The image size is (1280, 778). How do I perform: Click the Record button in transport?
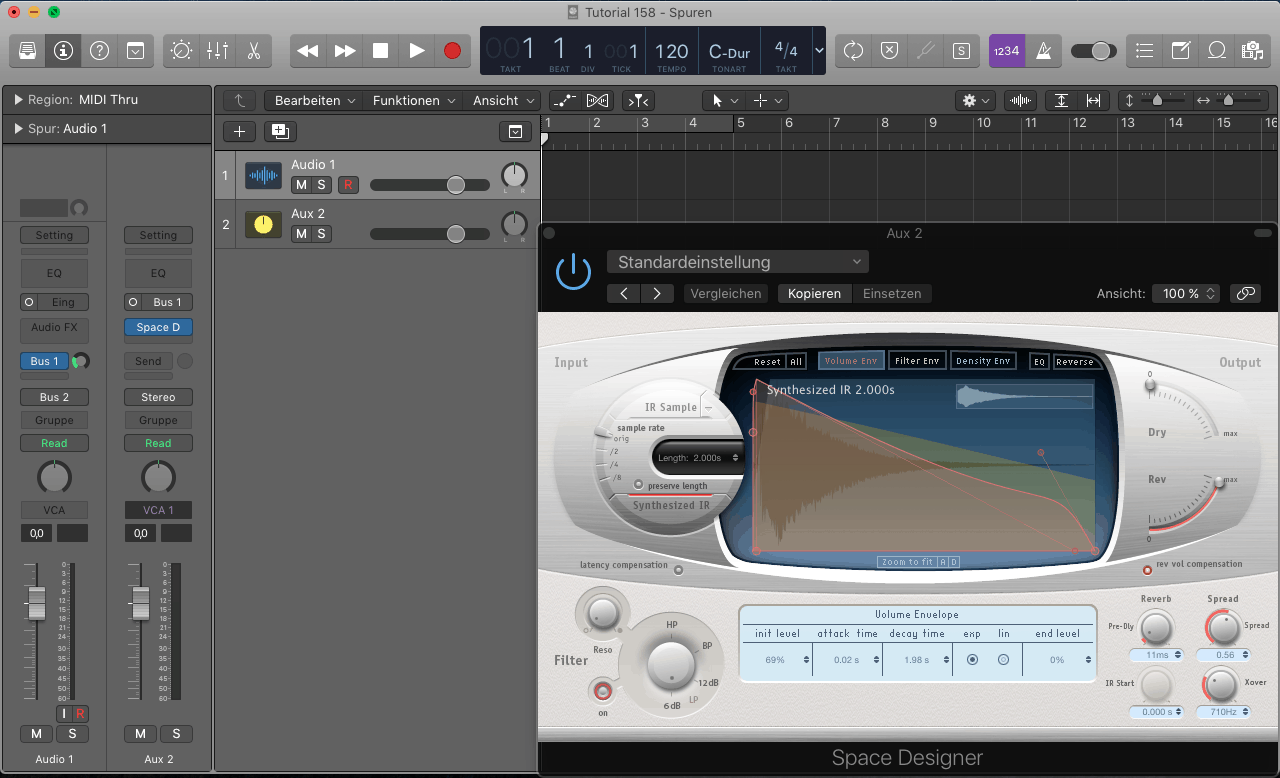(452, 51)
